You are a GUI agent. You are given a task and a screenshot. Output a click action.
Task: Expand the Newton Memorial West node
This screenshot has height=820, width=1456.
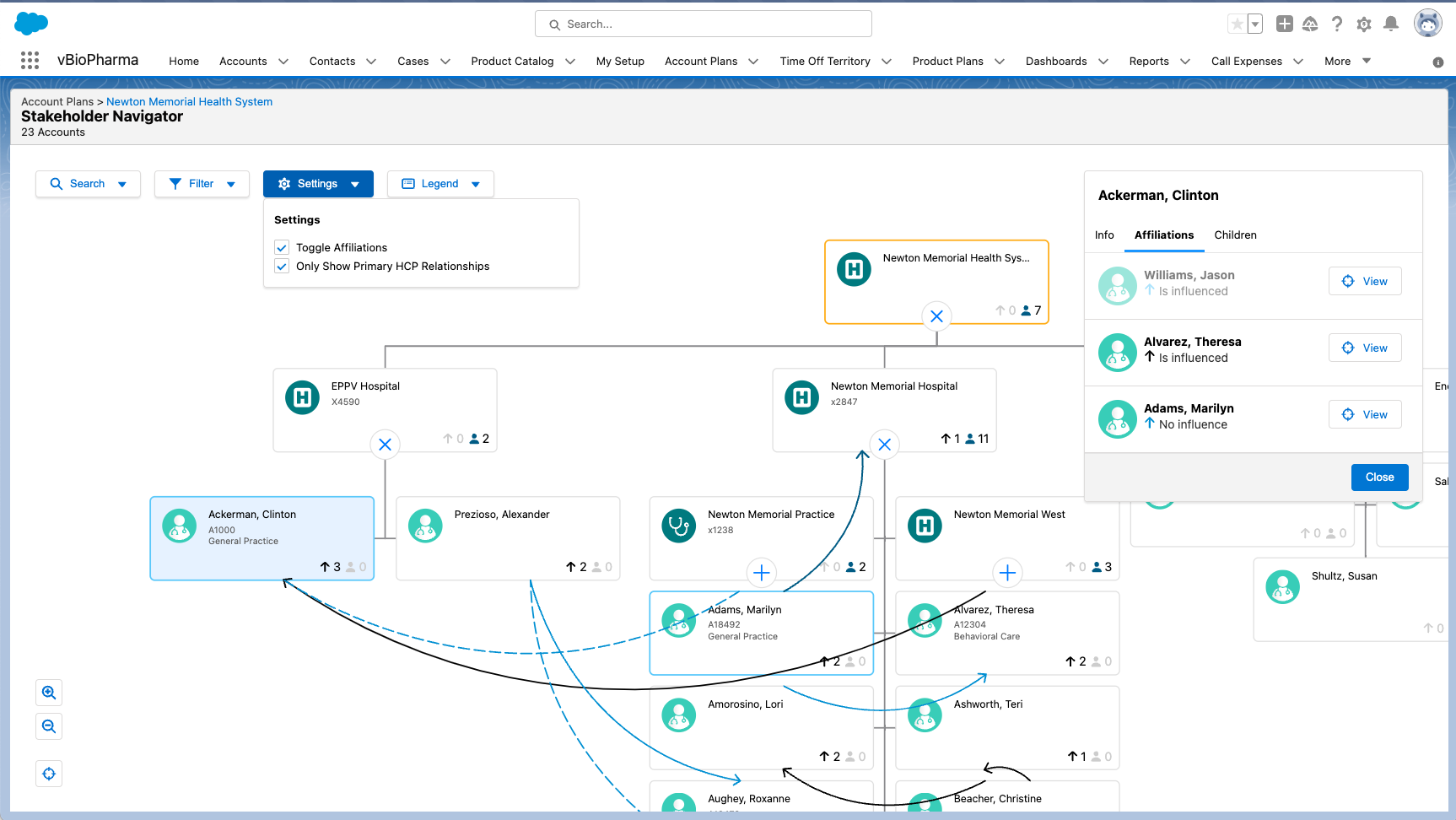tap(1007, 573)
